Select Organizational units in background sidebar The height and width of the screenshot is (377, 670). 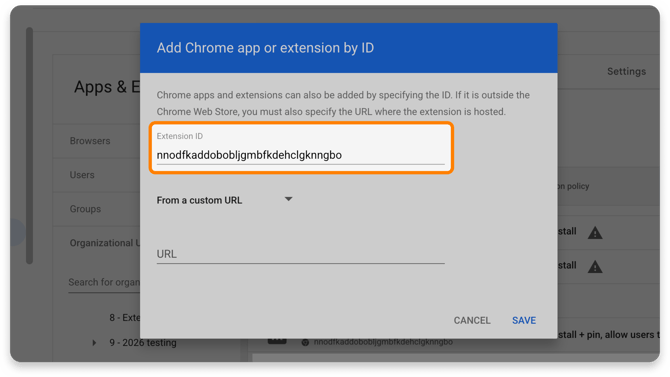click(x=105, y=243)
